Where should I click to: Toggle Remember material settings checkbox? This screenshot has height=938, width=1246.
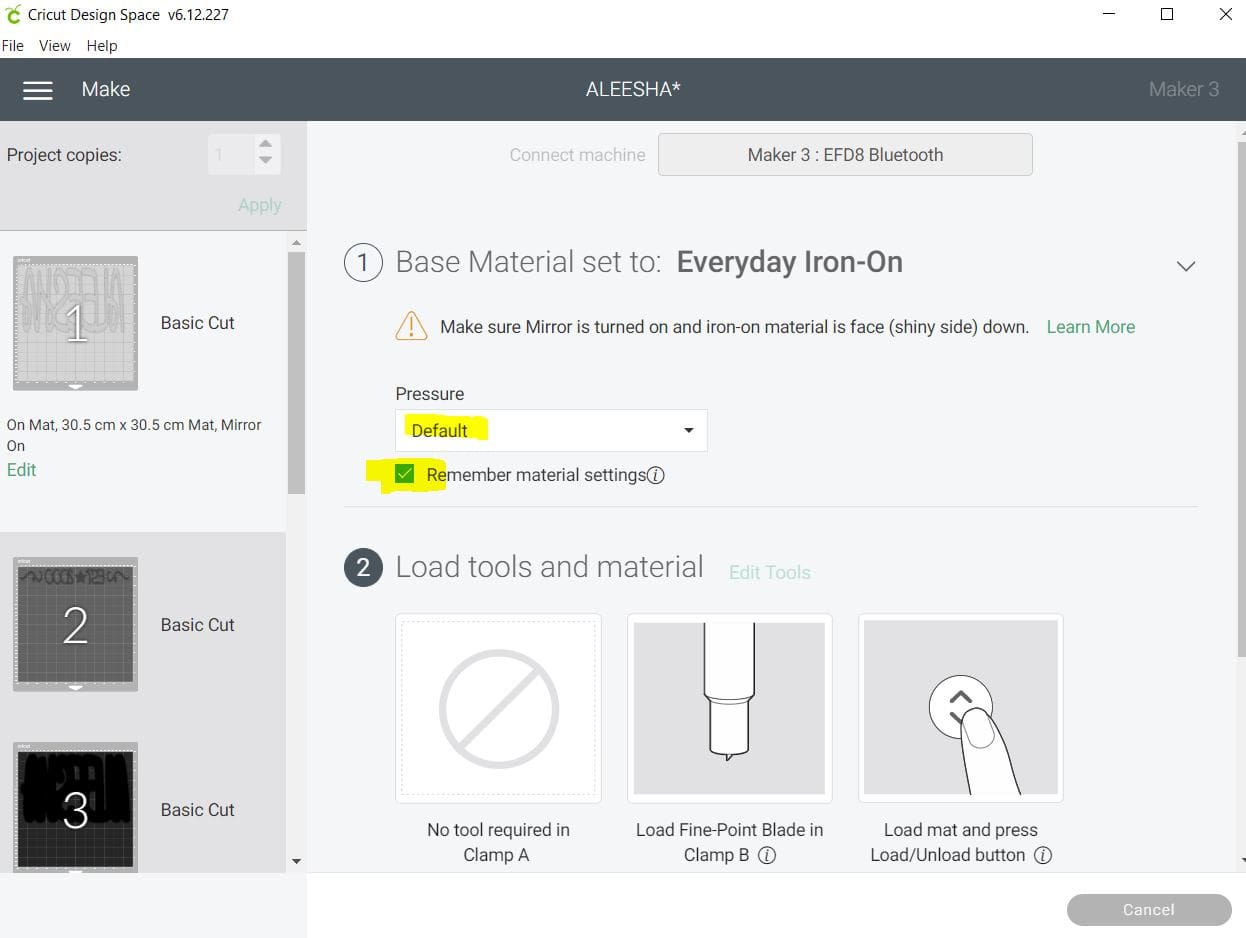coord(404,474)
